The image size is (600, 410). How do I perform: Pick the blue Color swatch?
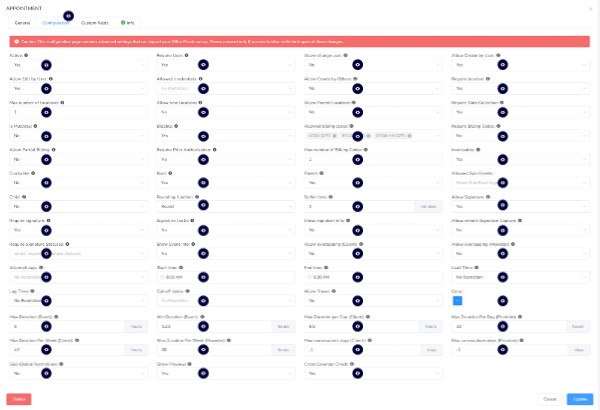point(458,300)
